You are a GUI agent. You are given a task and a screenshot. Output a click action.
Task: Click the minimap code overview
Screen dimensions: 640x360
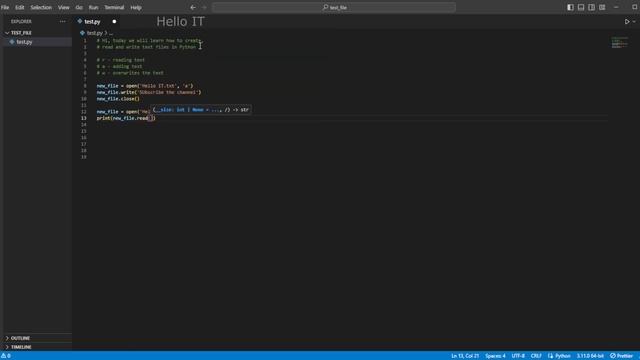click(x=620, y=42)
